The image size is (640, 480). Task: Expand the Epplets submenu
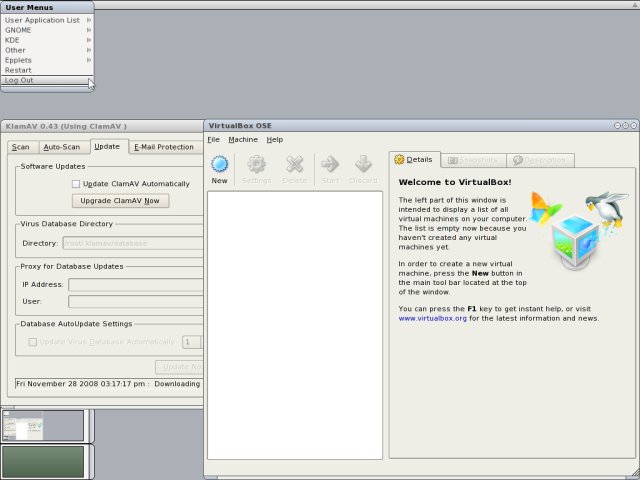[47, 60]
